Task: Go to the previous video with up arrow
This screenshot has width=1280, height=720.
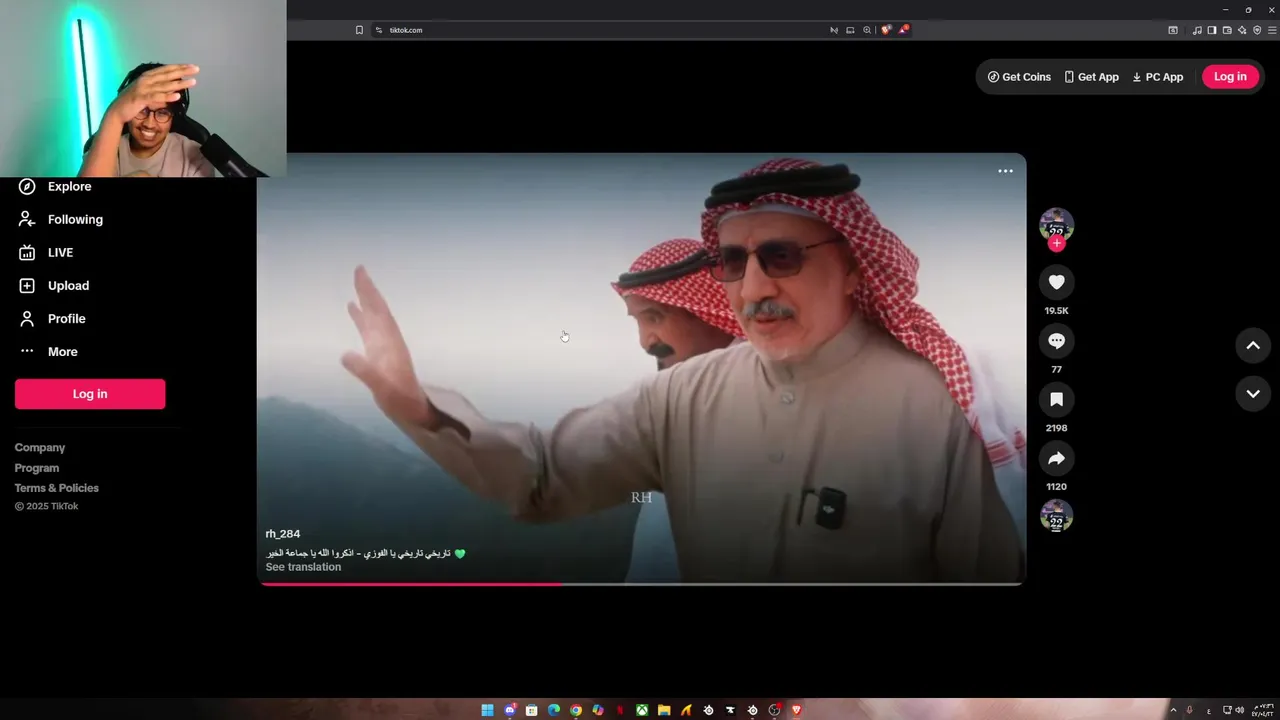Action: 1253,345
